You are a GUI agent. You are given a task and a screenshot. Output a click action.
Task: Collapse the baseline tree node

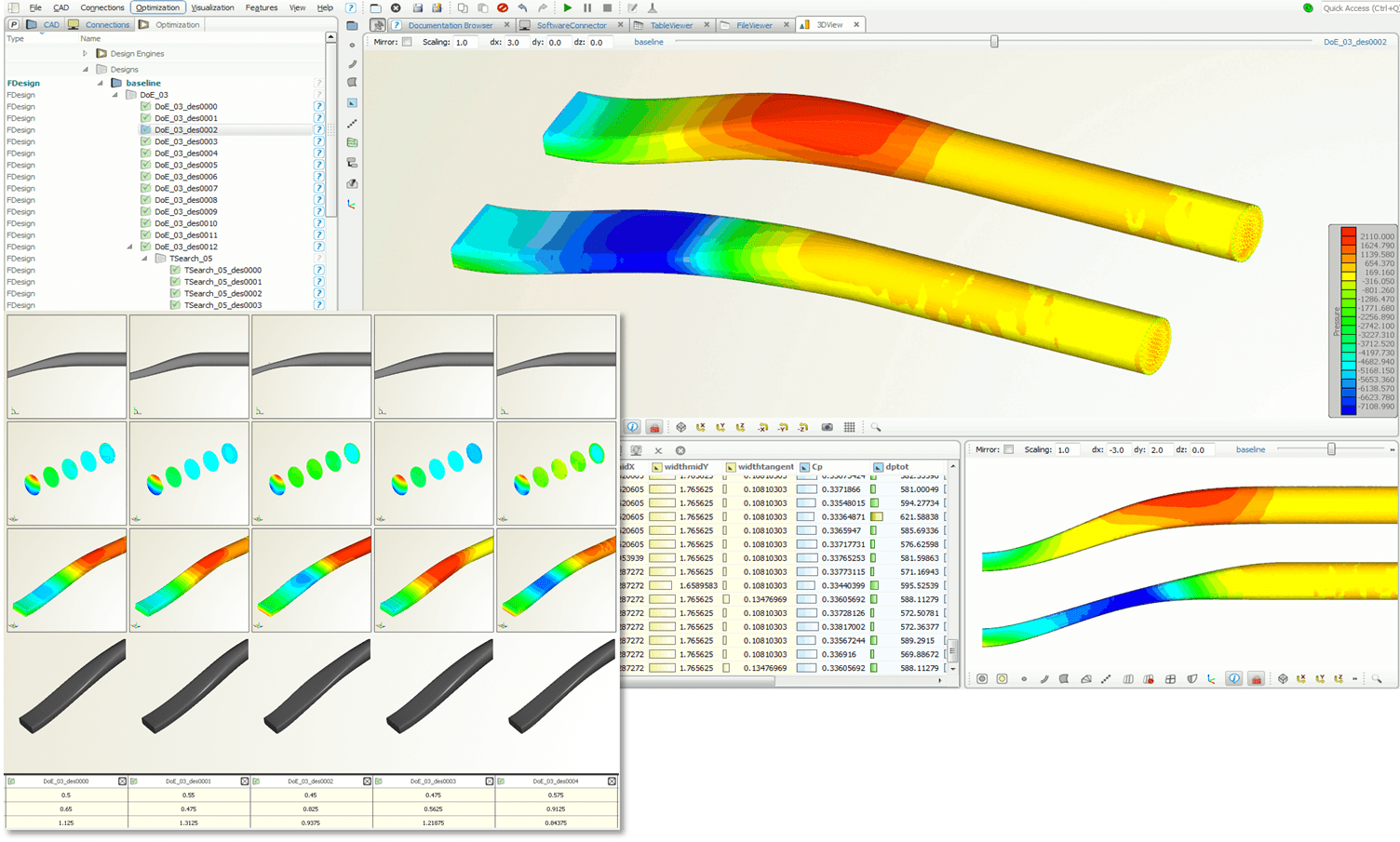tap(101, 83)
